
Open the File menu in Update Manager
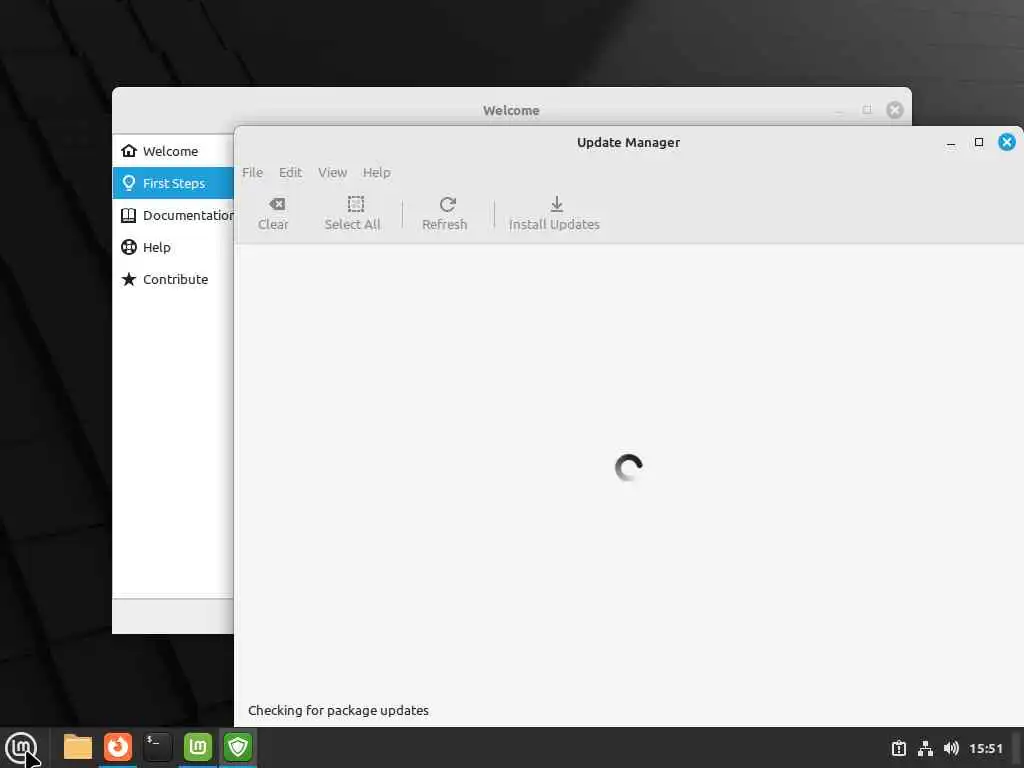click(253, 172)
